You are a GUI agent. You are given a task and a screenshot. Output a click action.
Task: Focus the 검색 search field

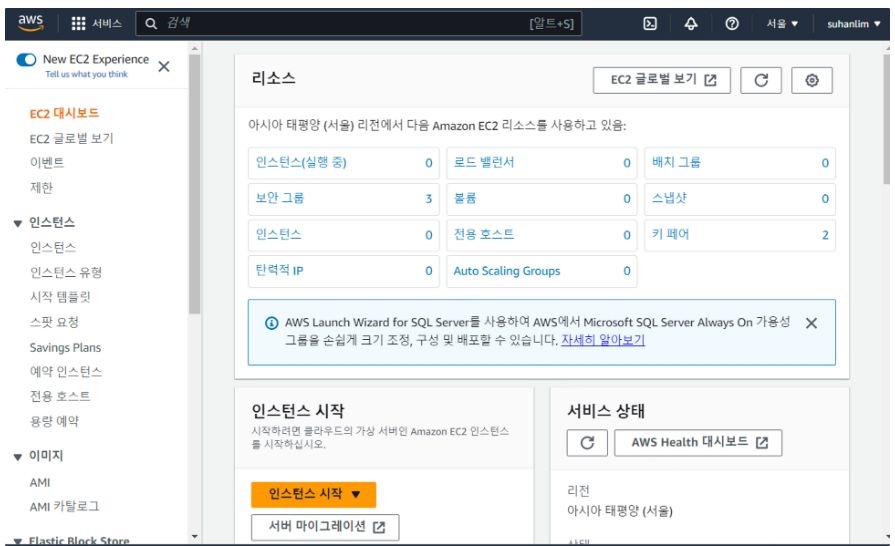358,23
